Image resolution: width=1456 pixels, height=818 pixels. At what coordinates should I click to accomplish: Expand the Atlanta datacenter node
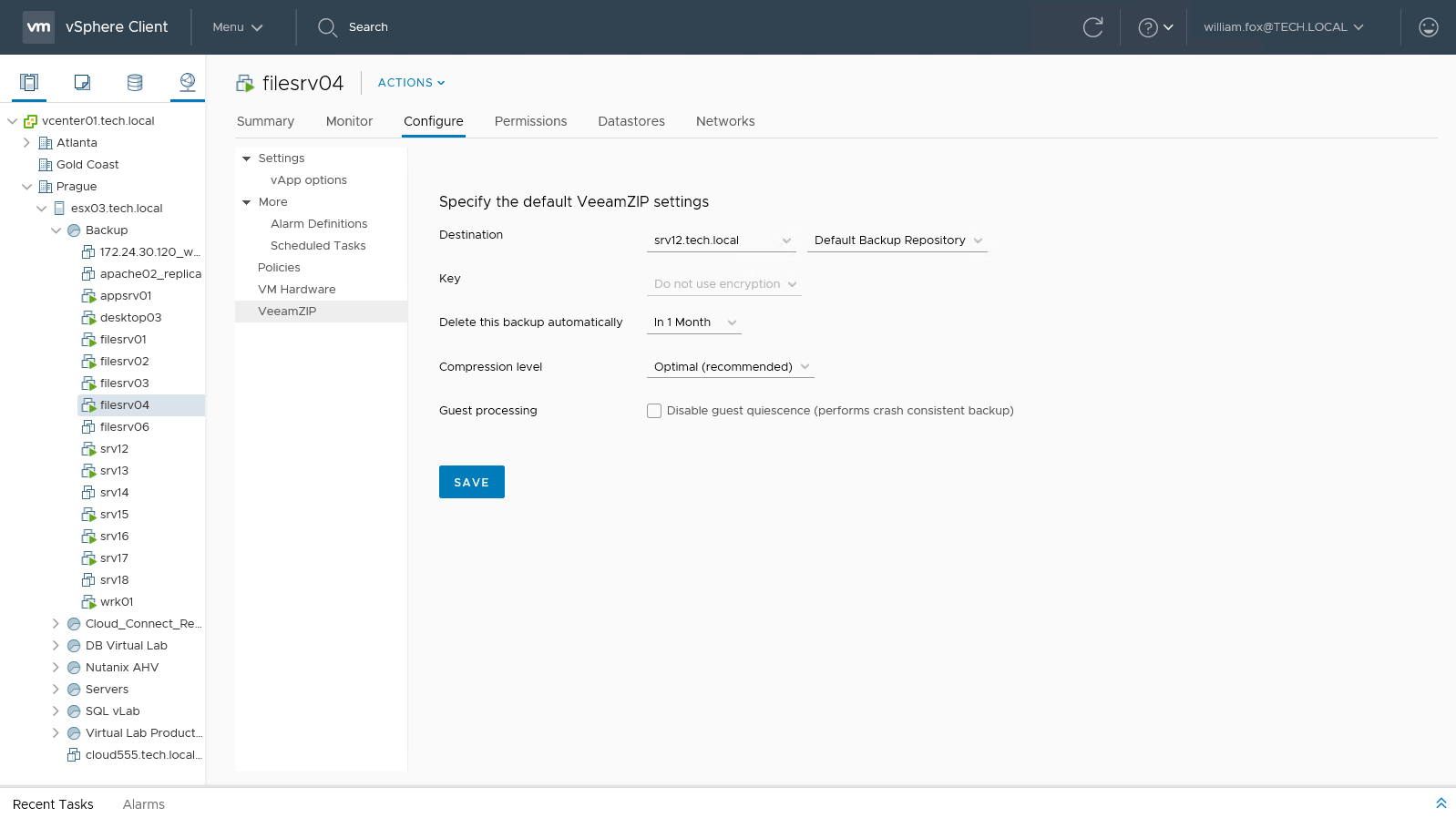point(26,143)
